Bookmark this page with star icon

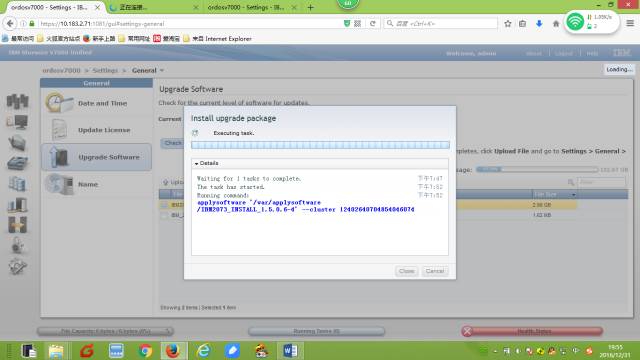[x=508, y=24]
